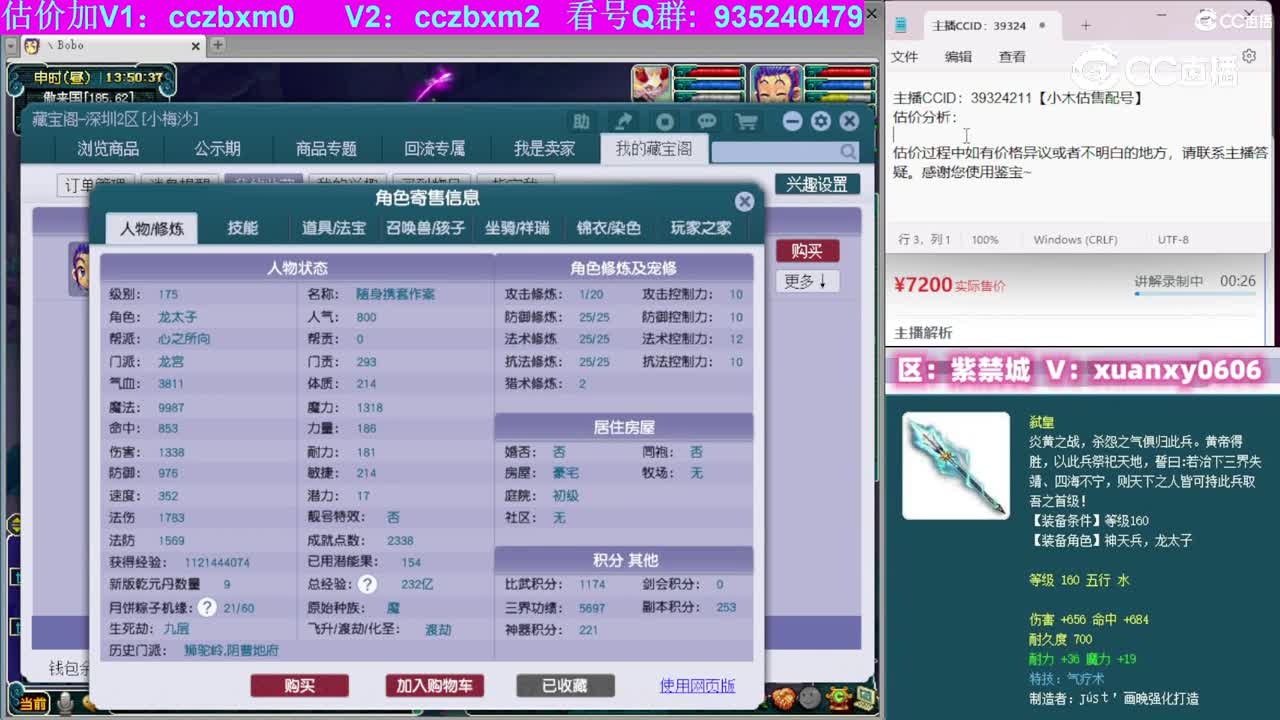
Task: Click the question mark next to 月饼粽子机缘
Action: (207, 607)
